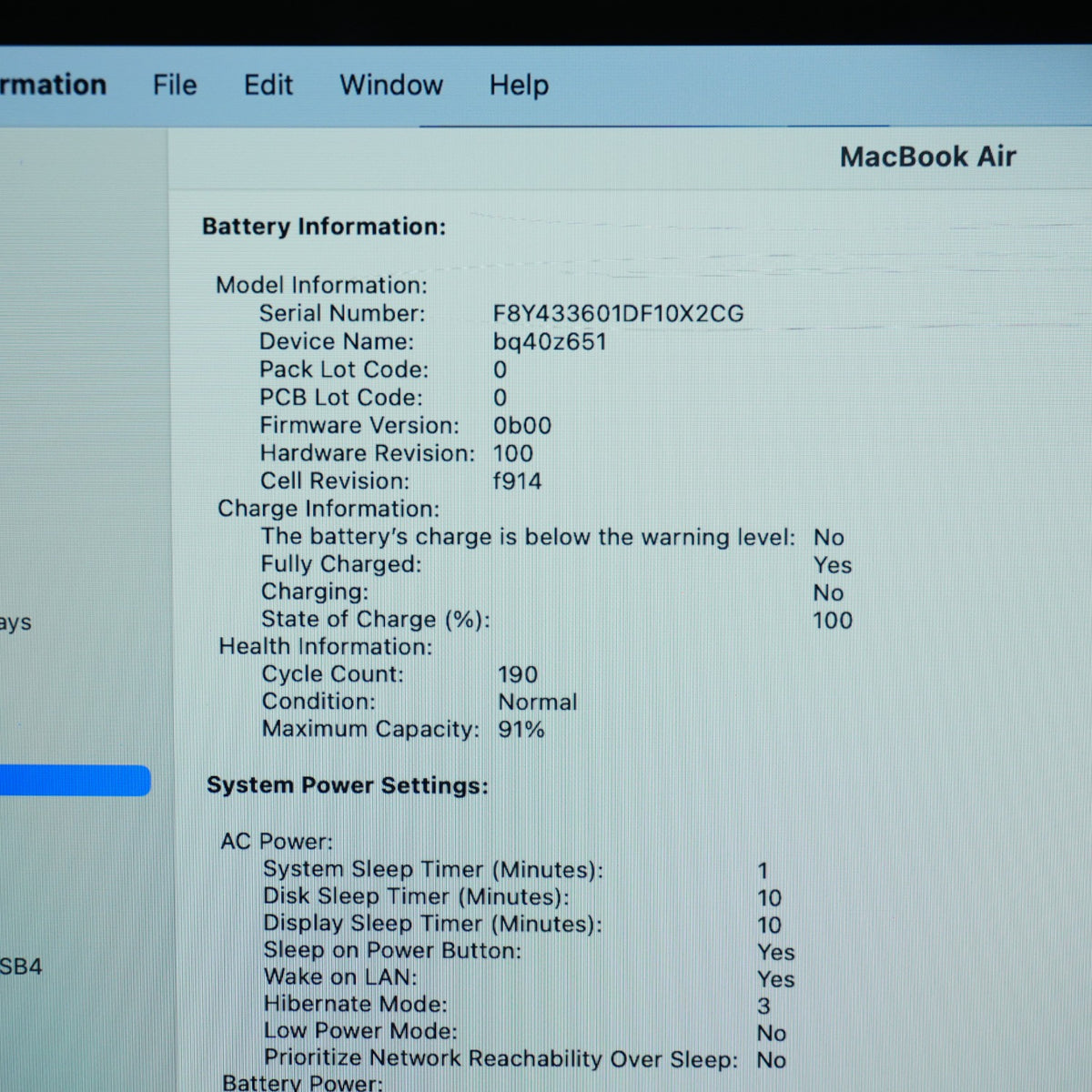The height and width of the screenshot is (1092, 1092).
Task: Click the Sleep on Power Button value Yes
Action: pos(776,952)
